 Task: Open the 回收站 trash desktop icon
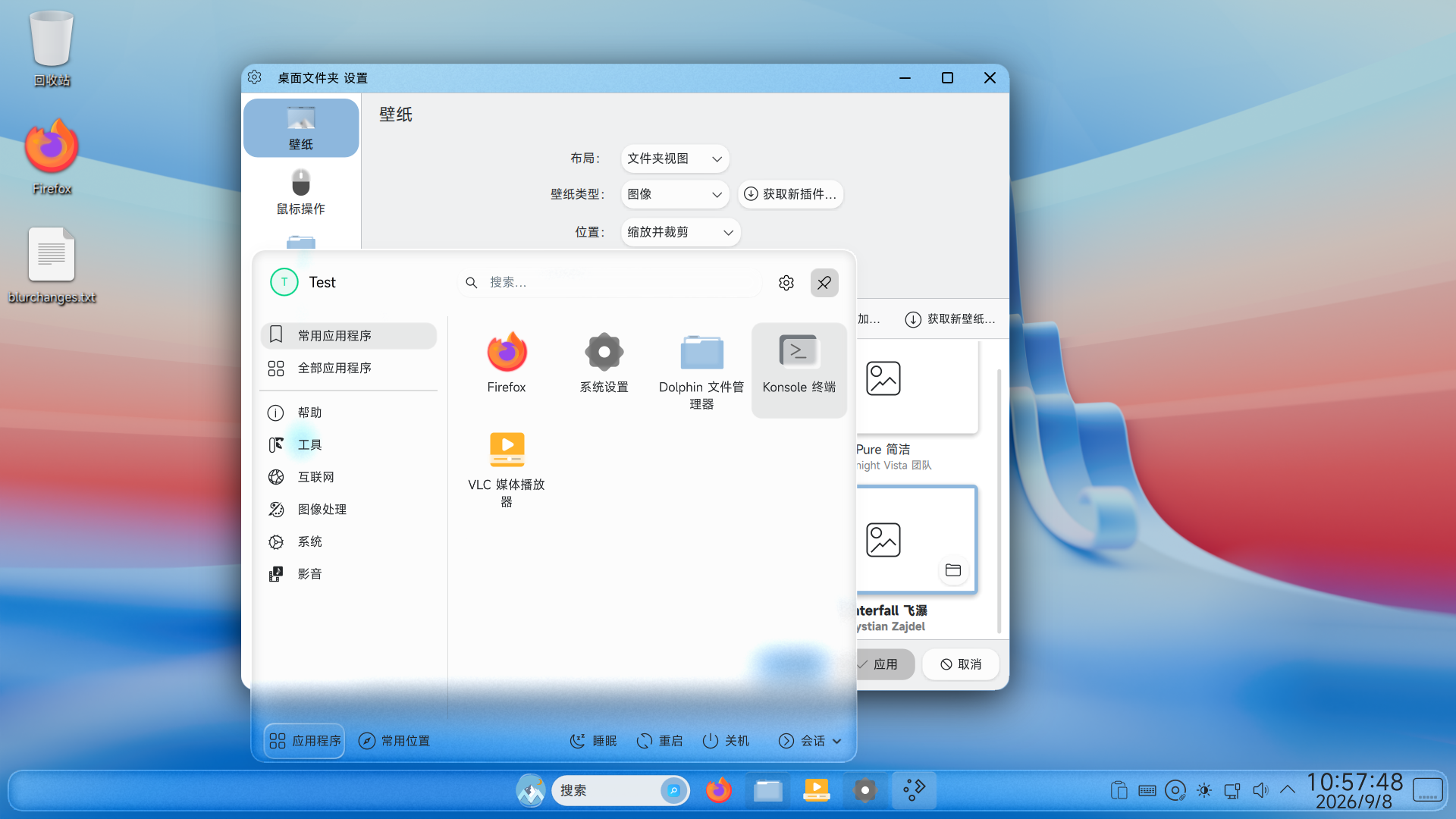pyautogui.click(x=52, y=49)
